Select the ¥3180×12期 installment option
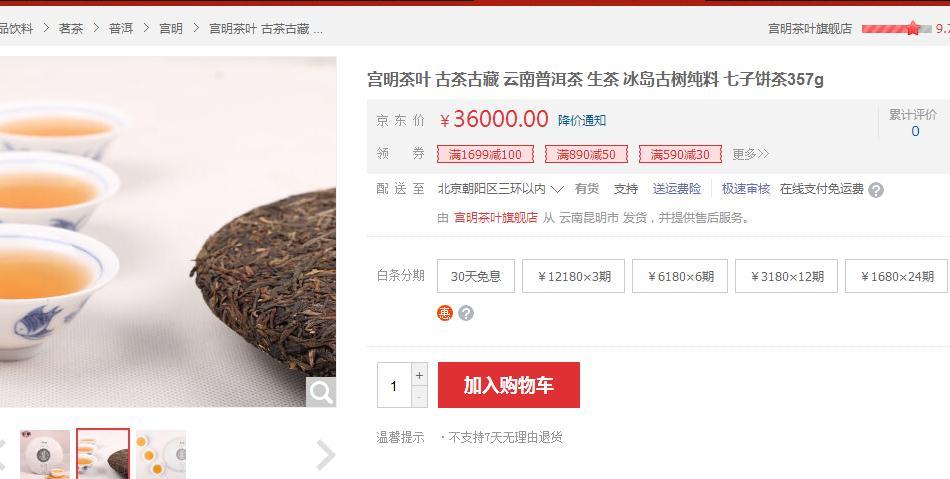The image size is (950, 479). pos(786,276)
